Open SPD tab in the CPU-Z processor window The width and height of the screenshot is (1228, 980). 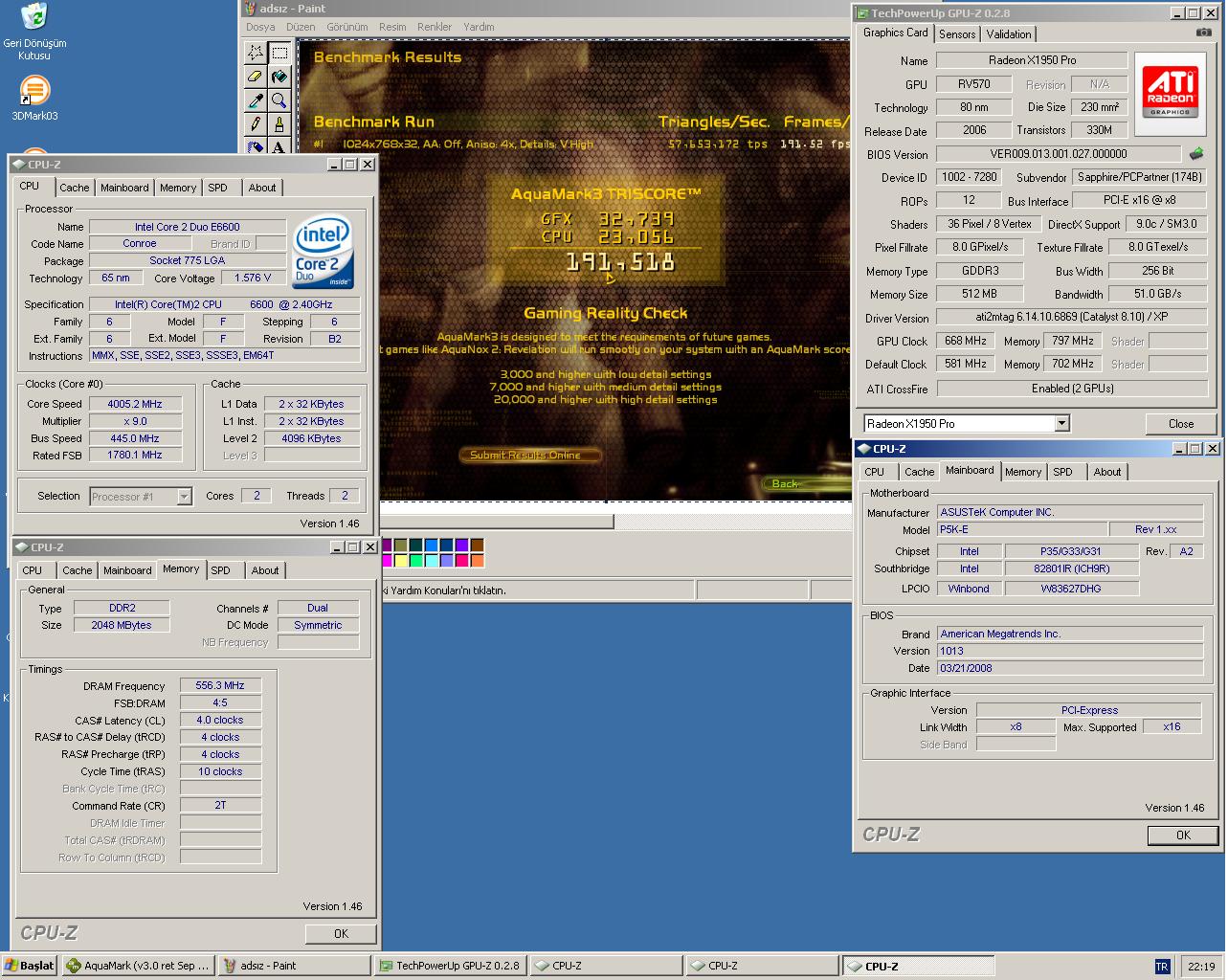tap(218, 188)
